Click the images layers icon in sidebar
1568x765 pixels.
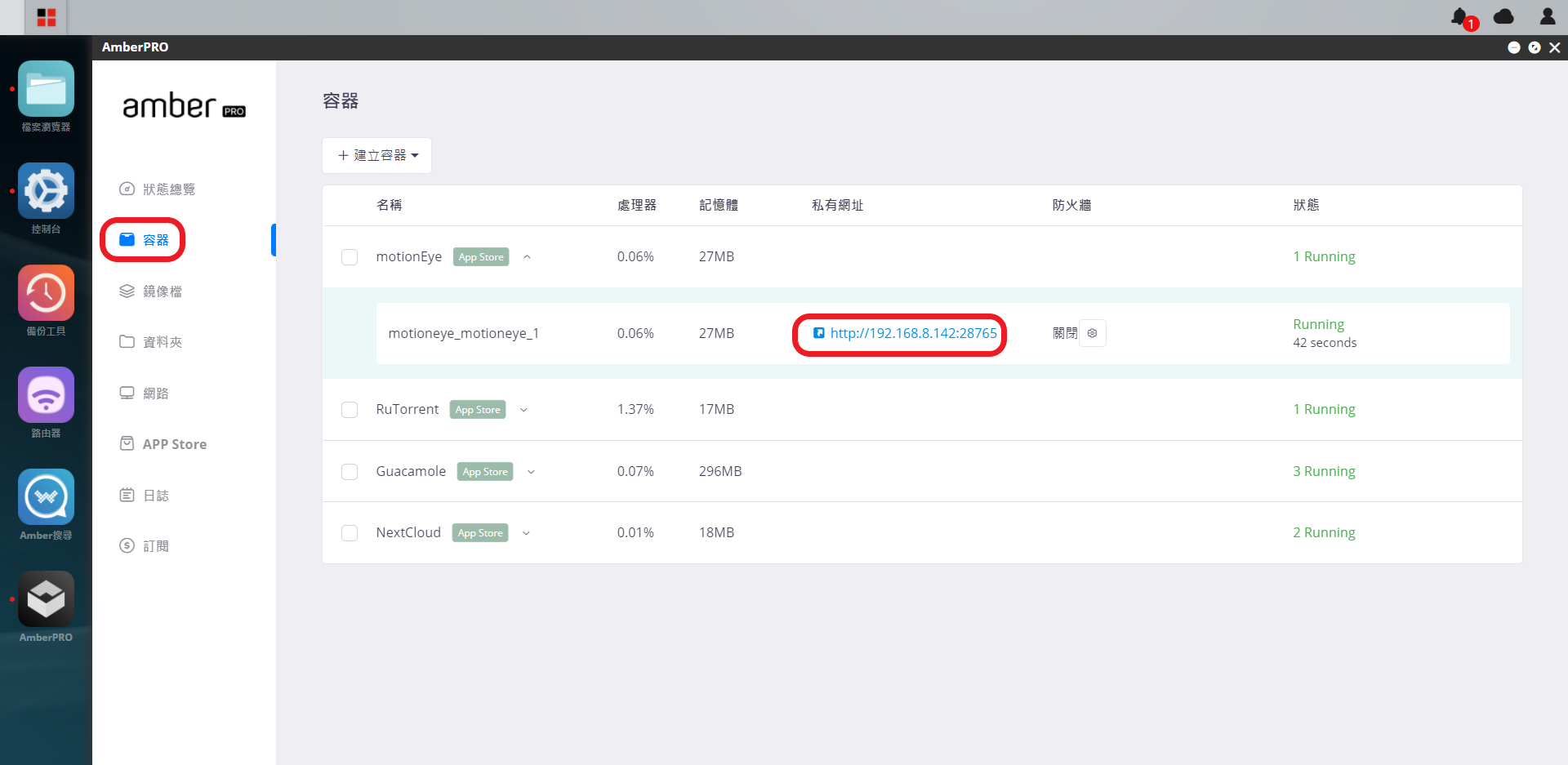pos(127,291)
